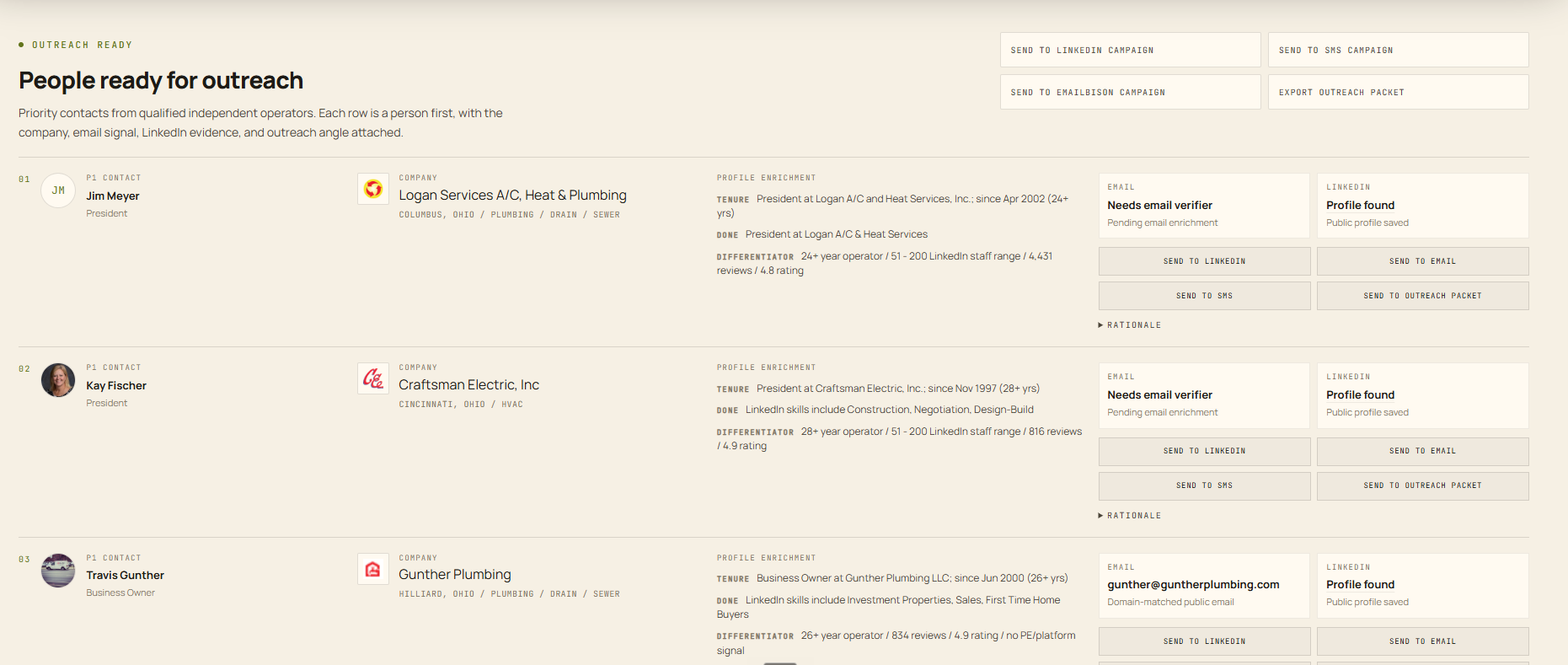Click the 'Cincinnati, Ohio / HVAC' tags
This screenshot has width=1568, height=665.
tap(461, 405)
